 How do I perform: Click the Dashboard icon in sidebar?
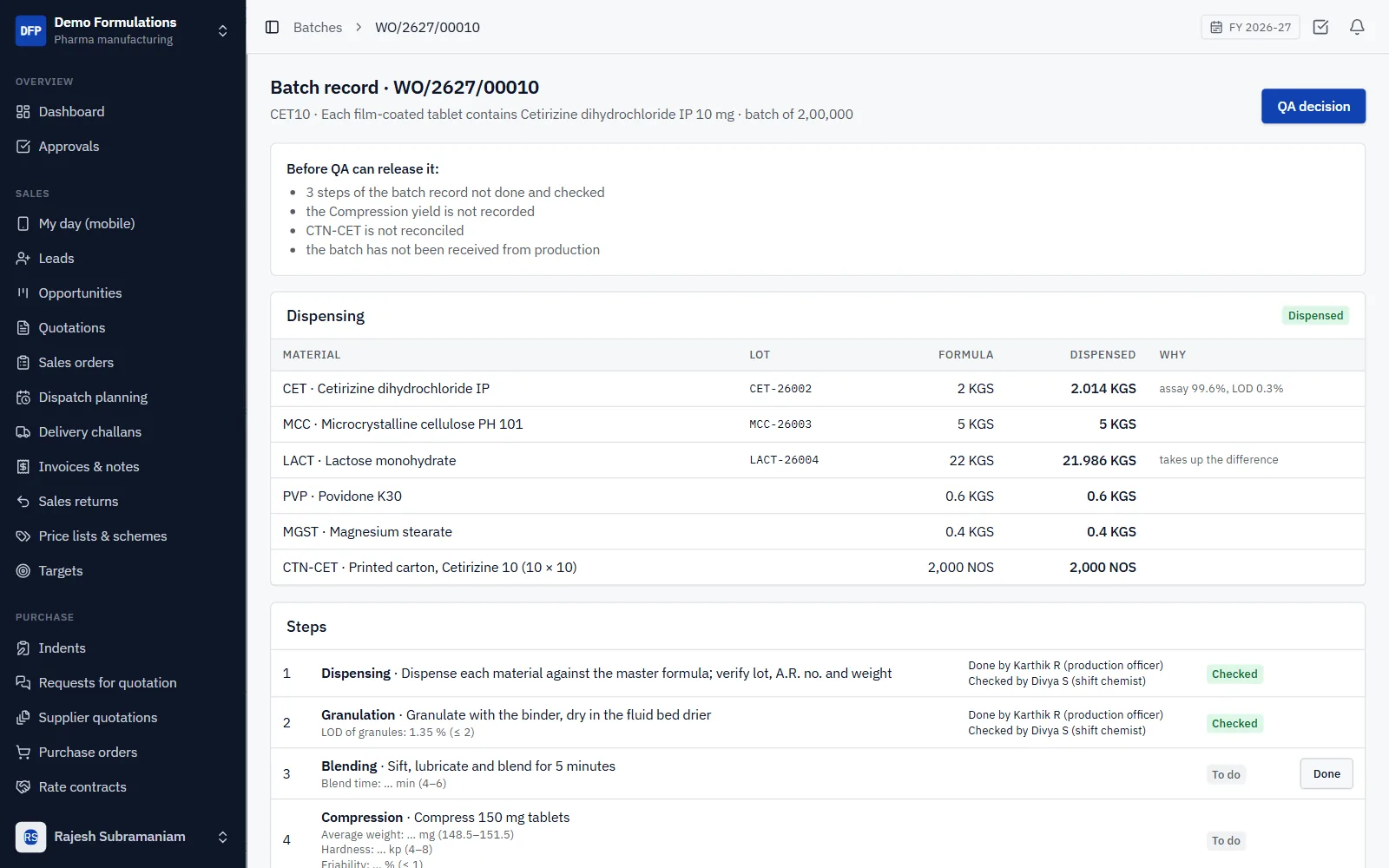pyautogui.click(x=23, y=112)
